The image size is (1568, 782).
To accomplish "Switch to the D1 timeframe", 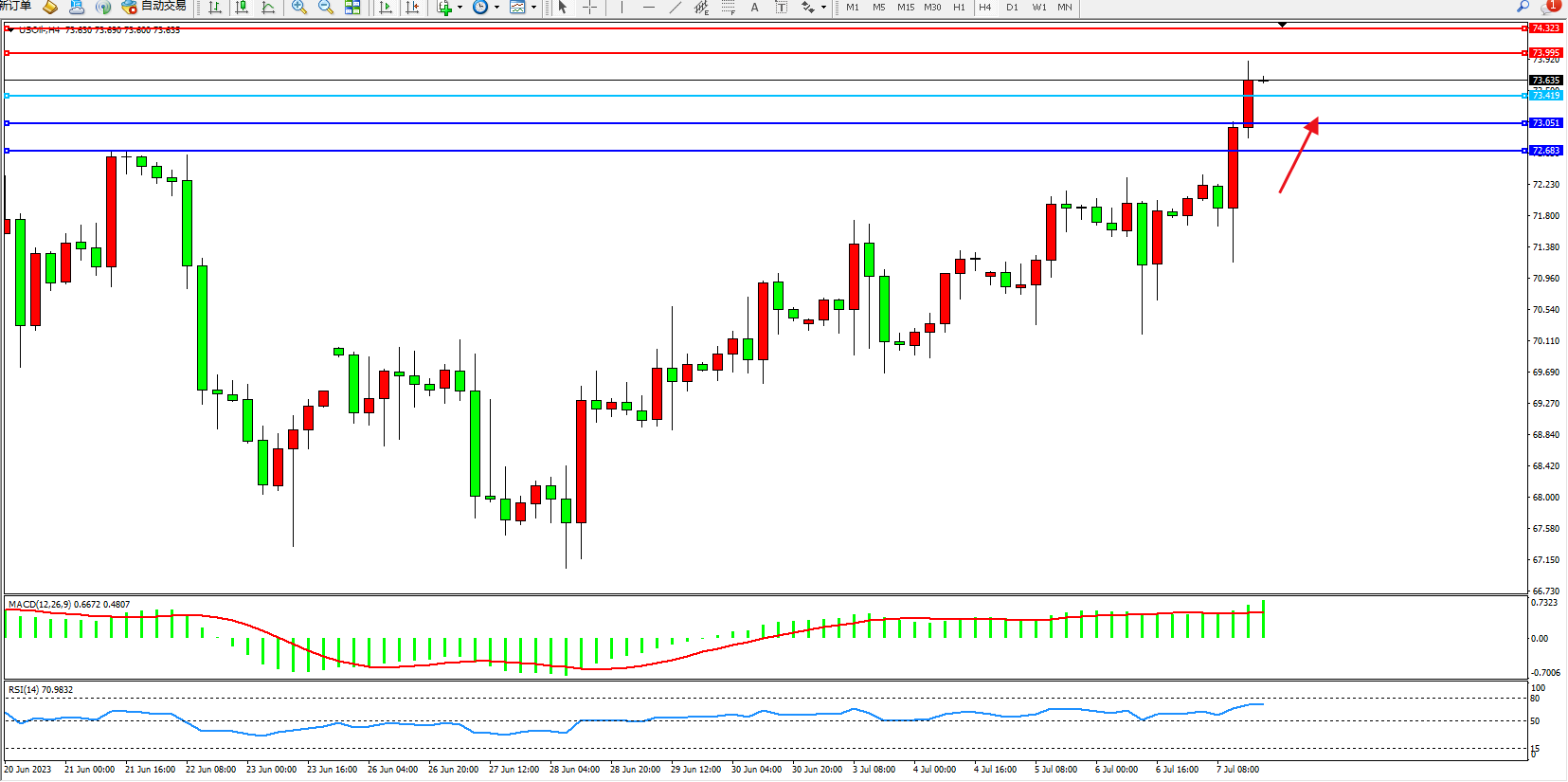I will point(1012,8).
